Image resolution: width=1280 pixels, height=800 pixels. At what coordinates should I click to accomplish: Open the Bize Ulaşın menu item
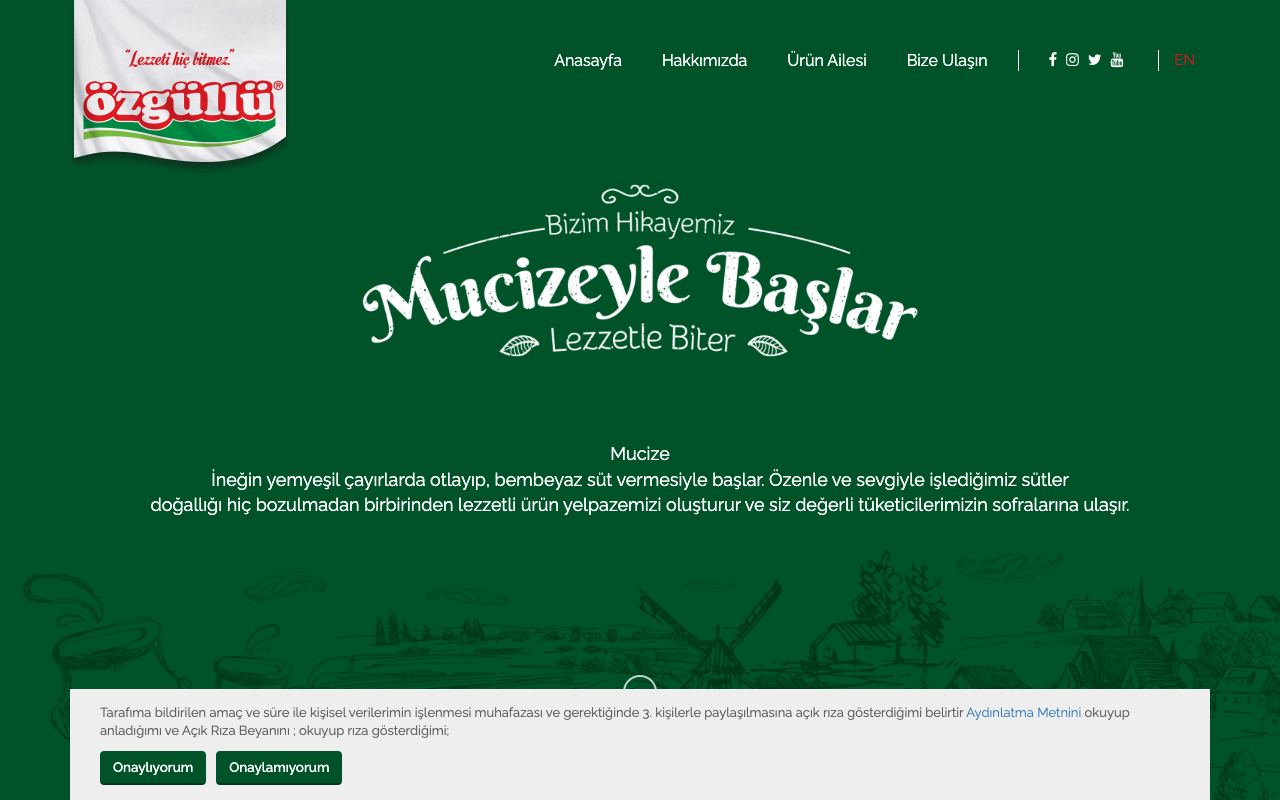(x=947, y=60)
